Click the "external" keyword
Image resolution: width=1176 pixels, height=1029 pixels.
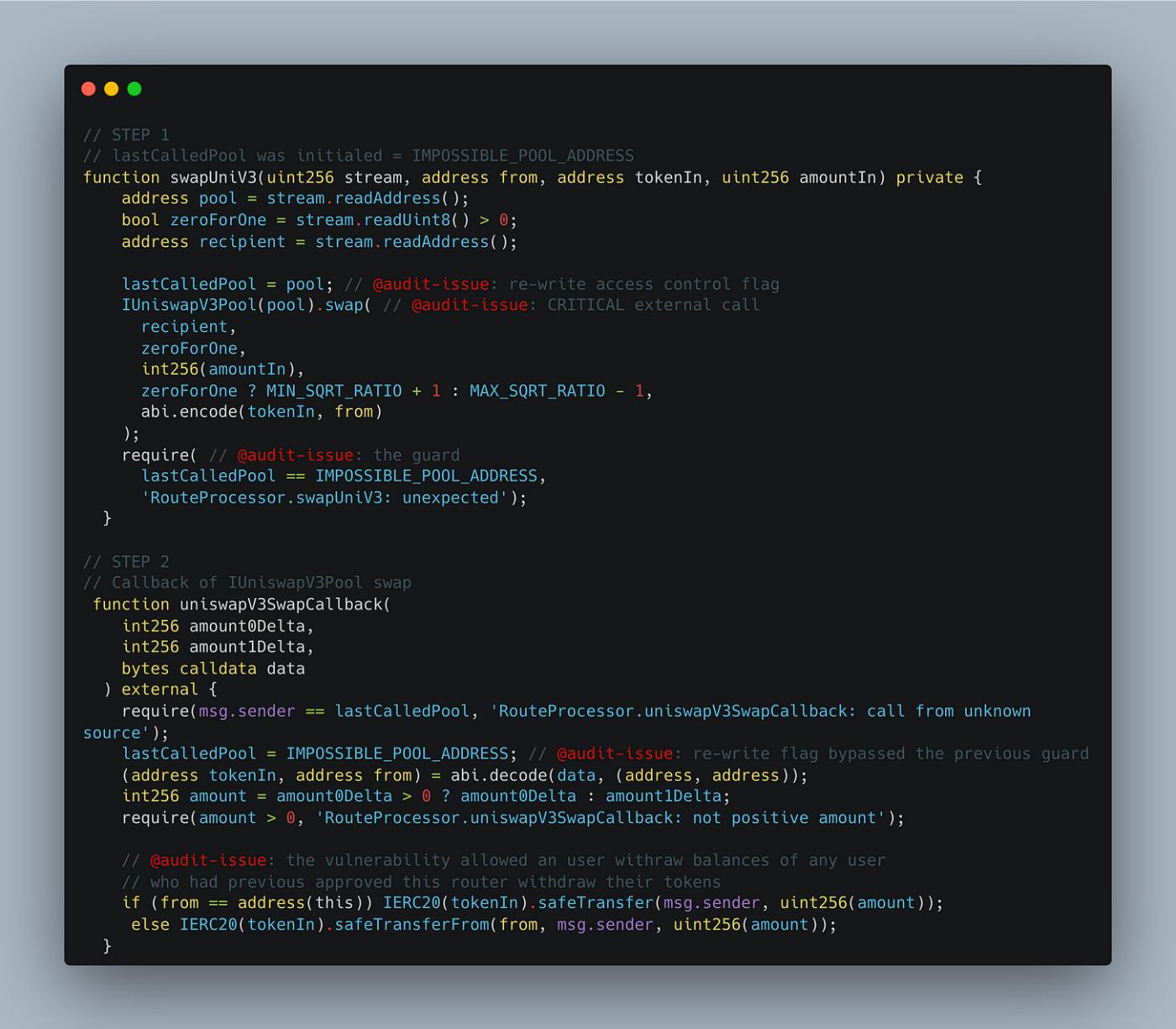pos(160,690)
